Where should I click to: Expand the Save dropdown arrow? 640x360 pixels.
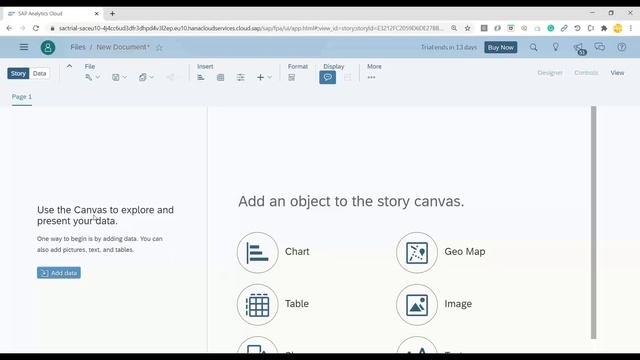tap(125, 77)
